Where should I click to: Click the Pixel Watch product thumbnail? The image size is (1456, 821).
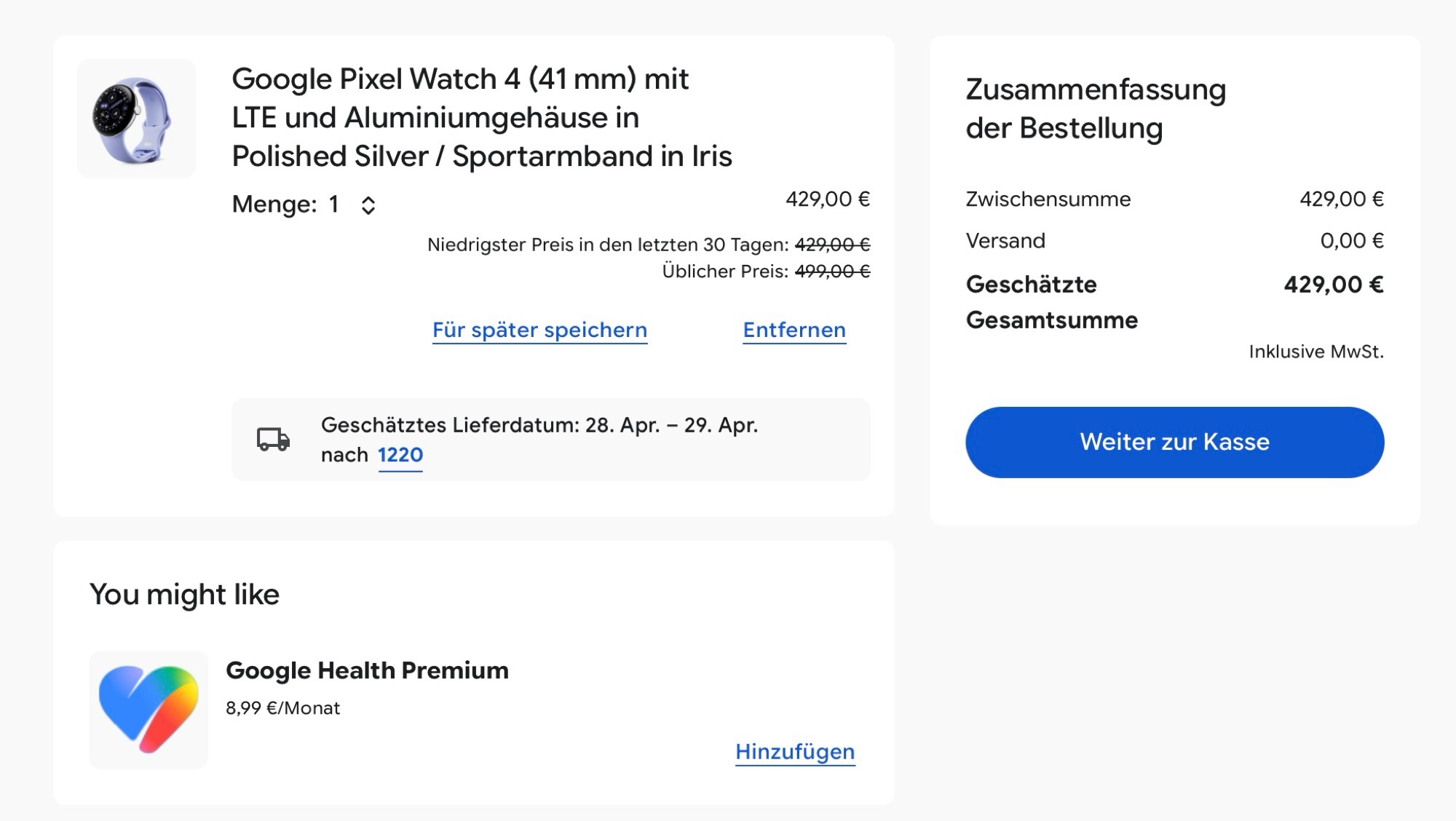pos(136,119)
